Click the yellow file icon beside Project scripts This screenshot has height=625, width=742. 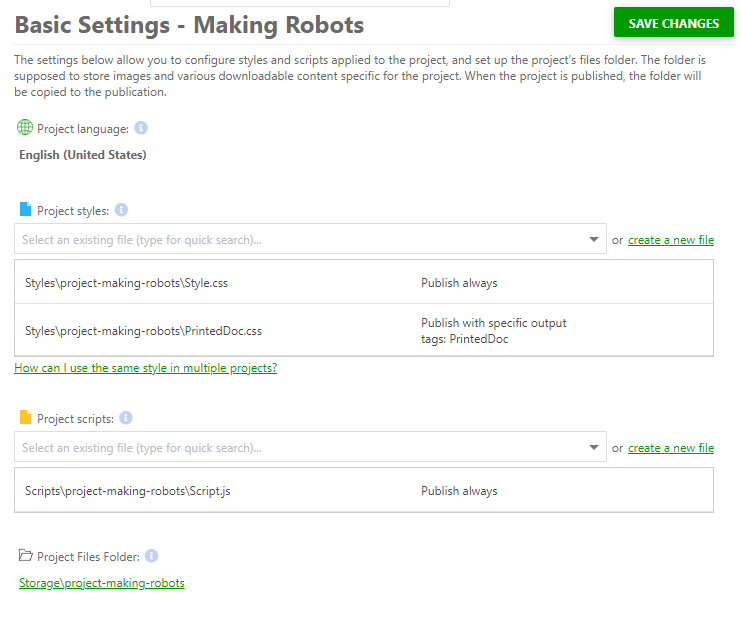coord(26,417)
